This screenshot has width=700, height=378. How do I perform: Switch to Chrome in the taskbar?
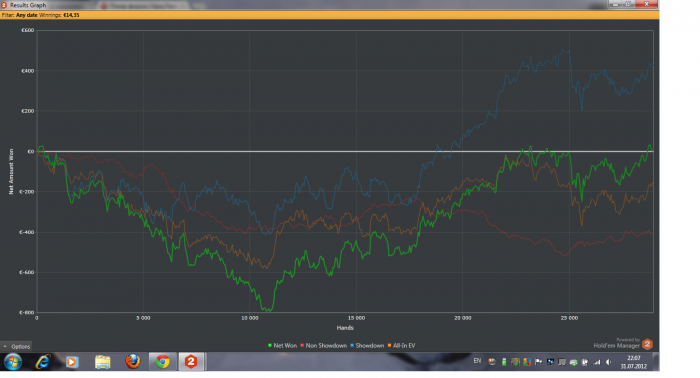click(x=162, y=361)
